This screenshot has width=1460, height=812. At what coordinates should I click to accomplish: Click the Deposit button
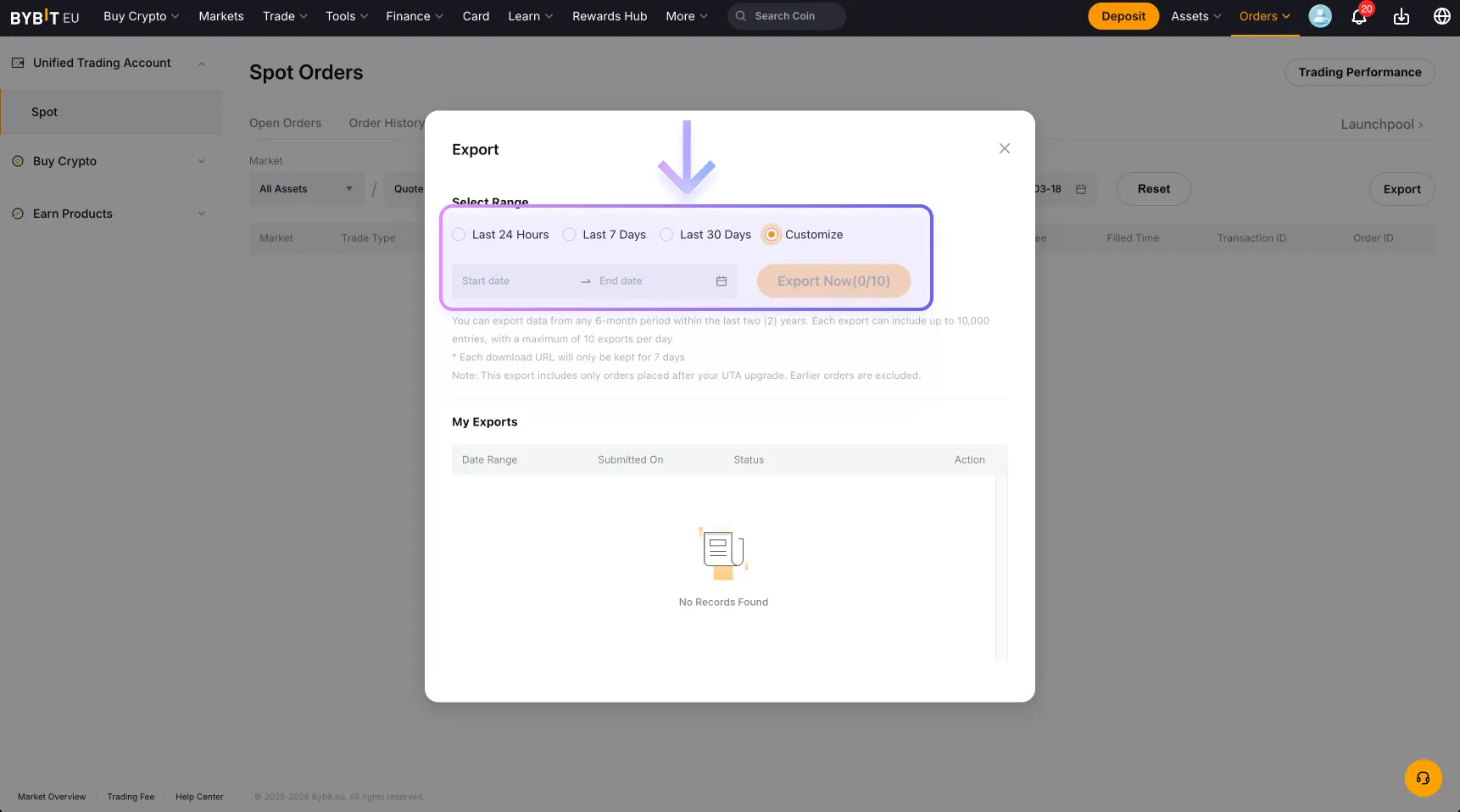point(1123,15)
